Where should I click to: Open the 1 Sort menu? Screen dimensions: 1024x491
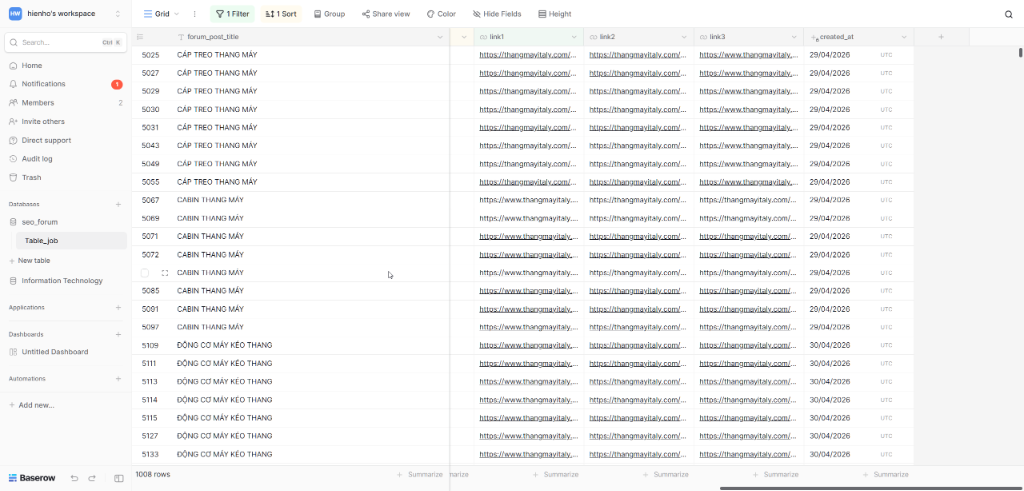(x=281, y=14)
